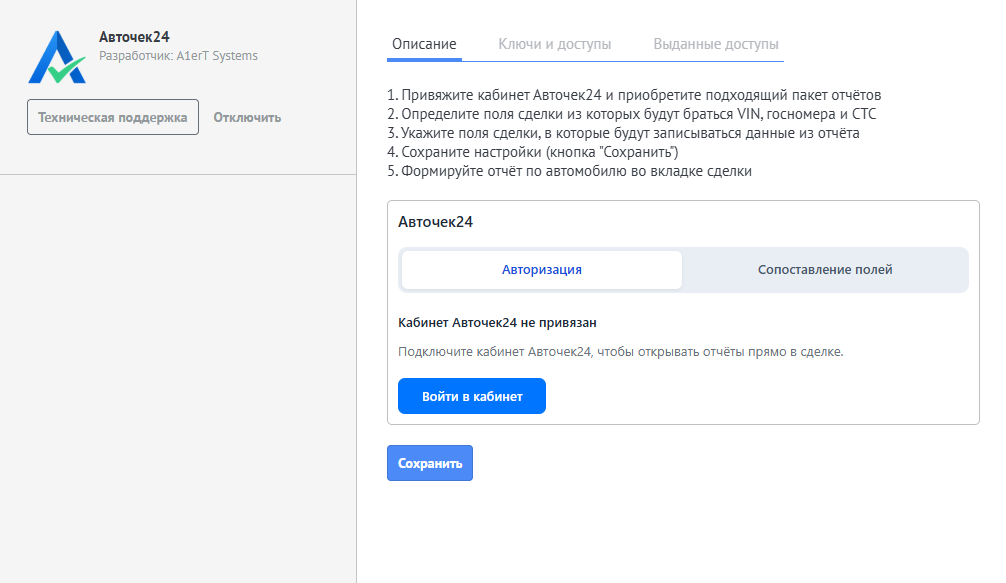Open Техническая поддержка button

[113, 117]
